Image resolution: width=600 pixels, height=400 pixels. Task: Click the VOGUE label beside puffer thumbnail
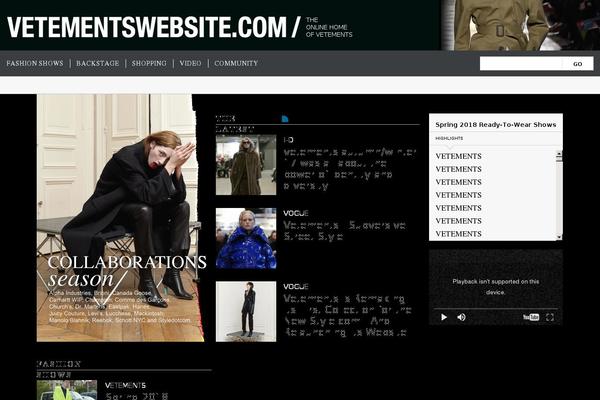pyautogui.click(x=296, y=213)
